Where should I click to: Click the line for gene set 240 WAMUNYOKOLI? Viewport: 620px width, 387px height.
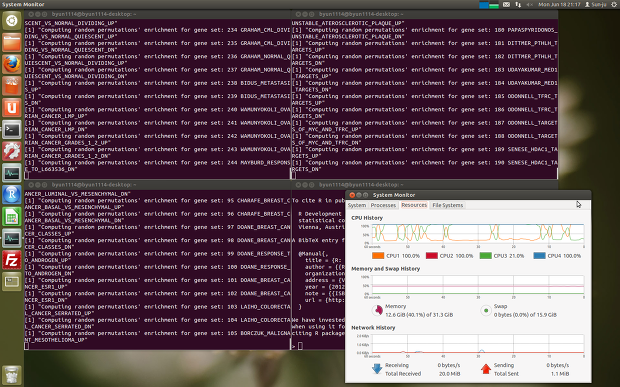(x=157, y=109)
